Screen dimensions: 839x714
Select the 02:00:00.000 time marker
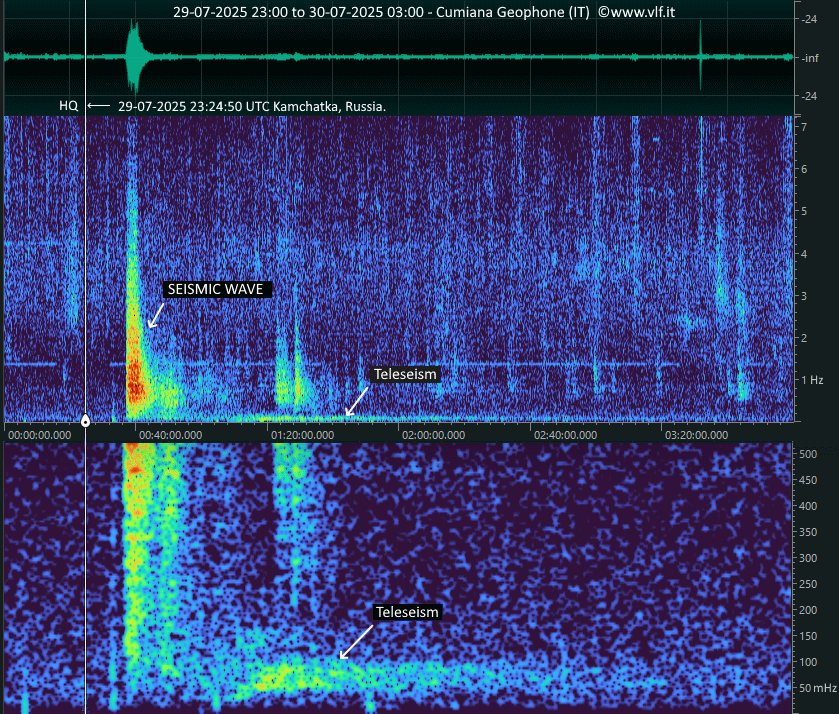coord(434,435)
